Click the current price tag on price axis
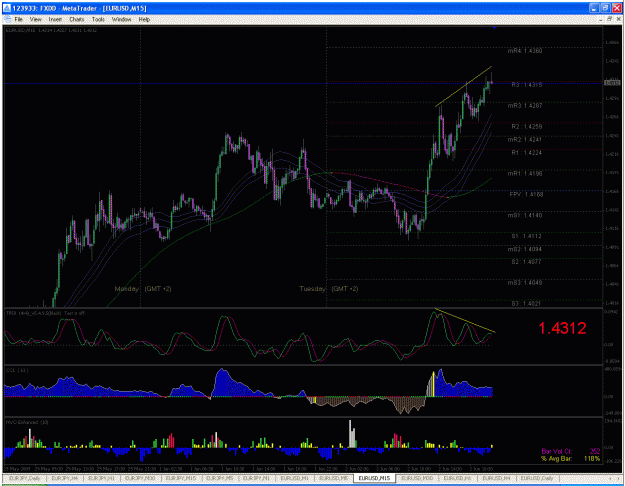625x486 pixels. point(612,83)
